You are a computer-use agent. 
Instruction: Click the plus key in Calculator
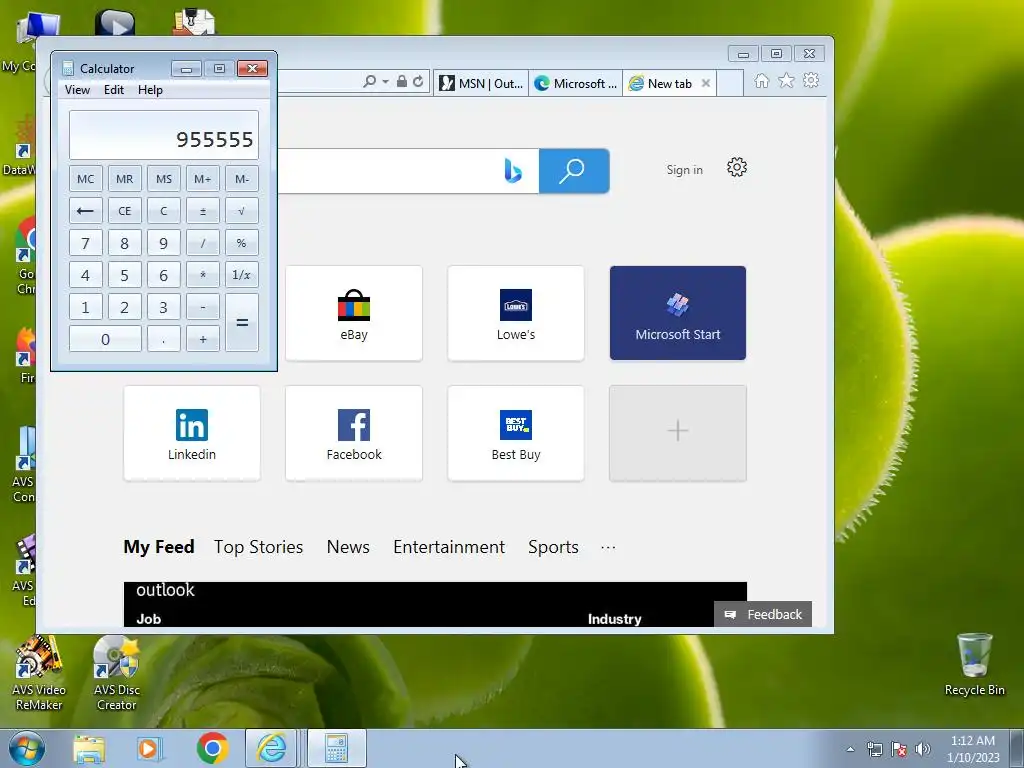(x=202, y=339)
